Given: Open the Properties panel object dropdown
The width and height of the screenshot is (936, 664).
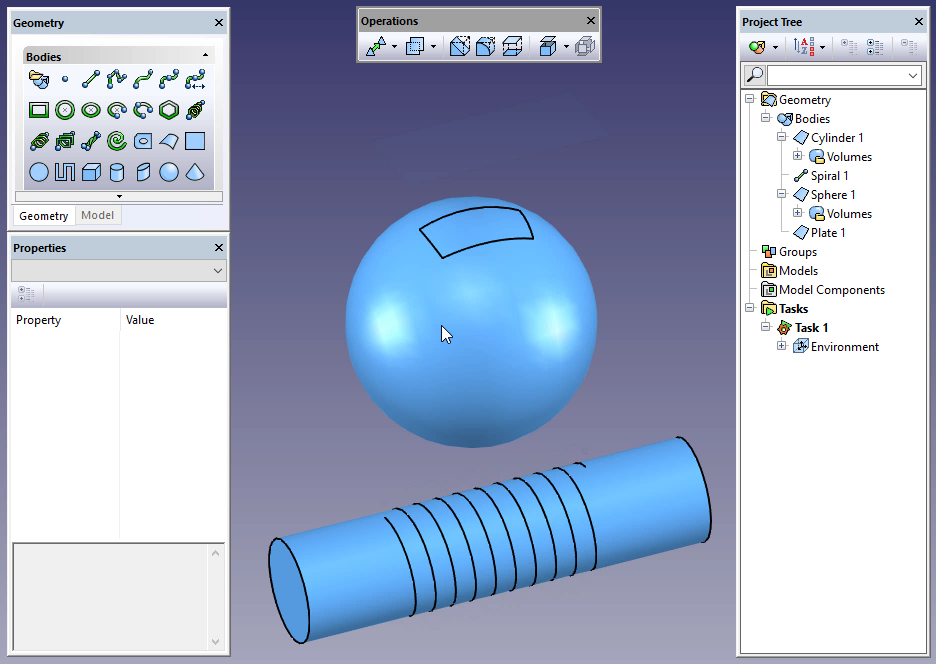Looking at the screenshot, I should [218, 271].
